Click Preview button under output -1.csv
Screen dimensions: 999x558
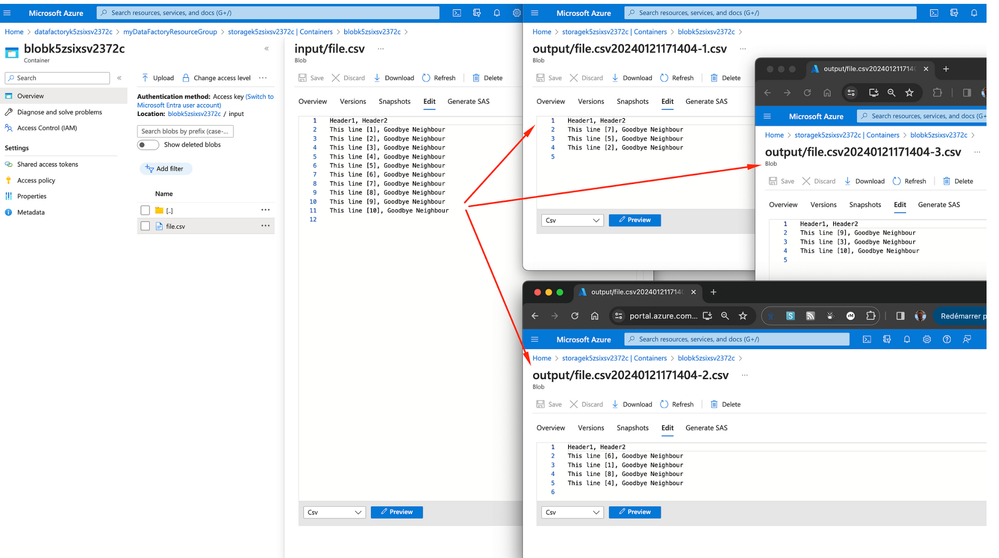point(635,220)
